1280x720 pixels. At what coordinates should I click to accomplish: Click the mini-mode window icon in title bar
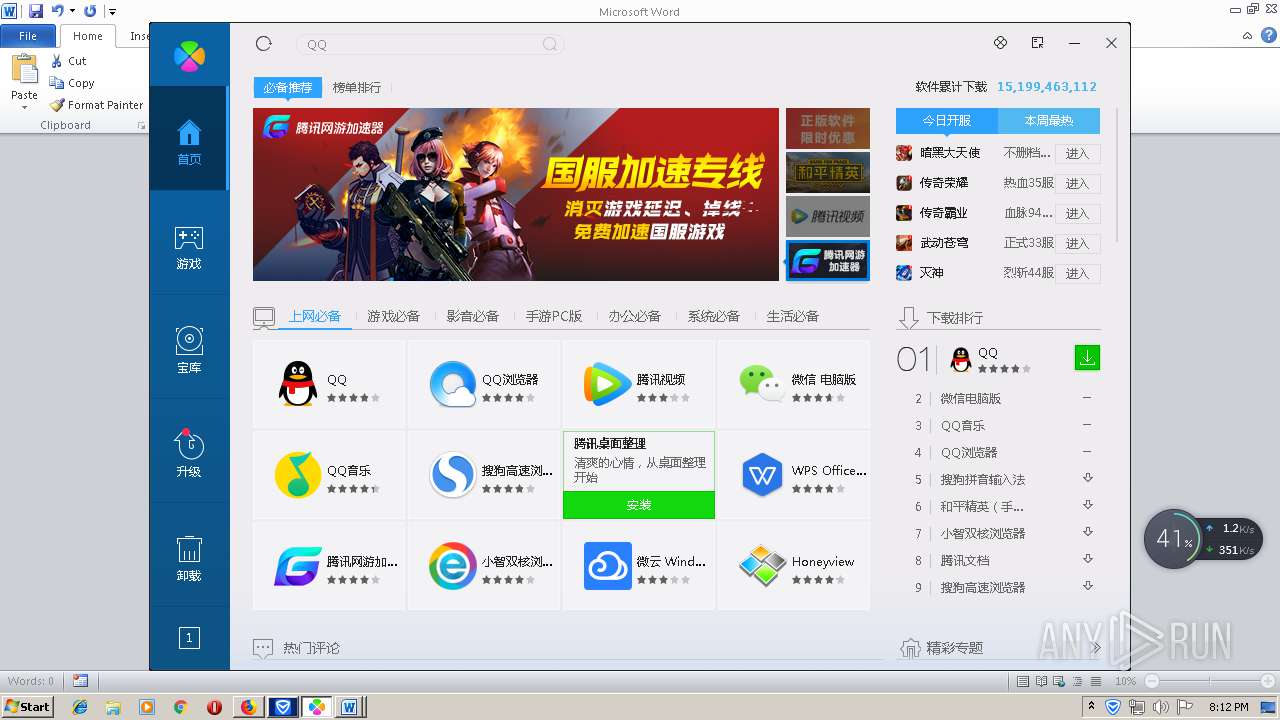pos(1037,43)
